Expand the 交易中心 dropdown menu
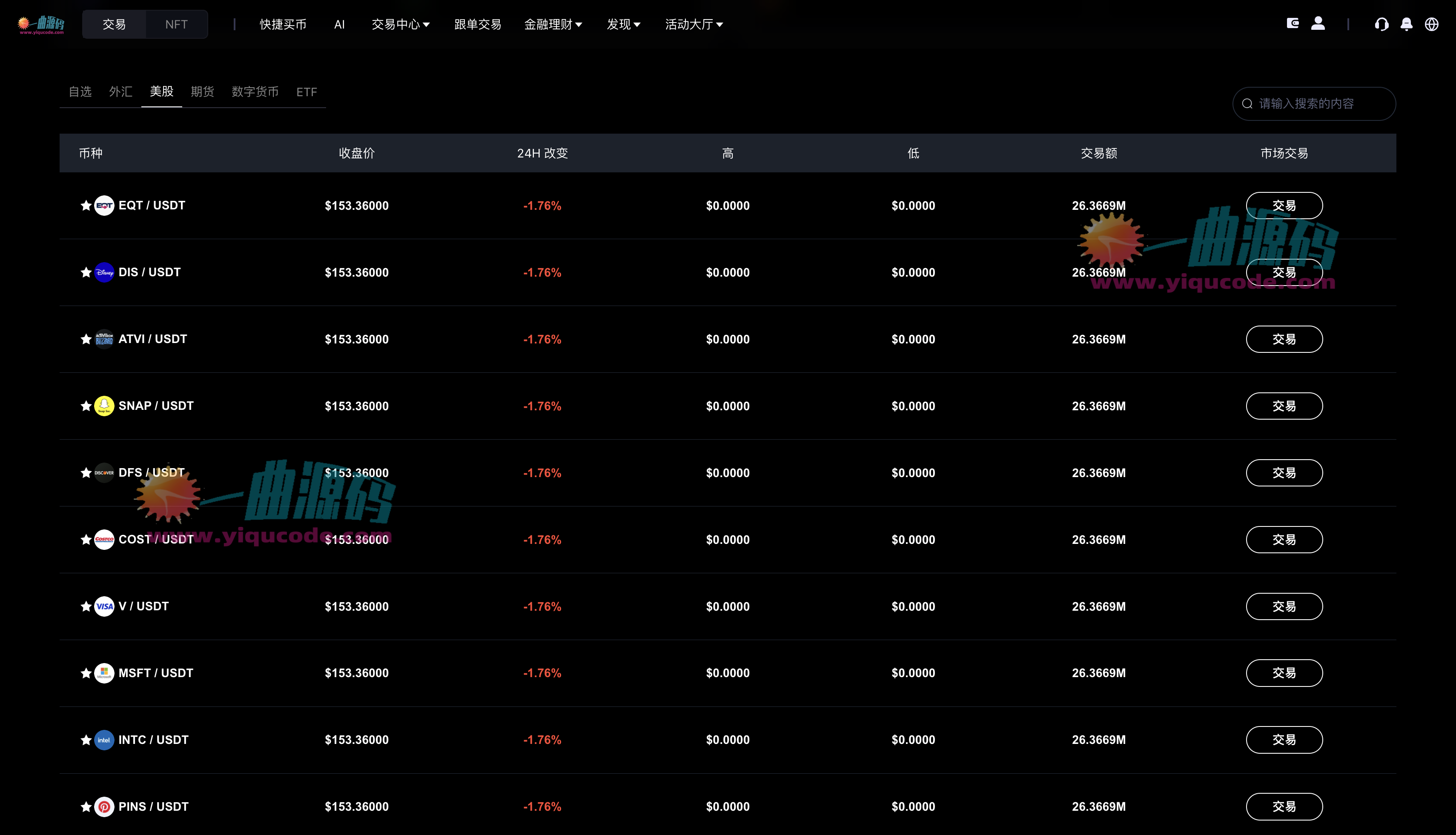 (x=401, y=24)
